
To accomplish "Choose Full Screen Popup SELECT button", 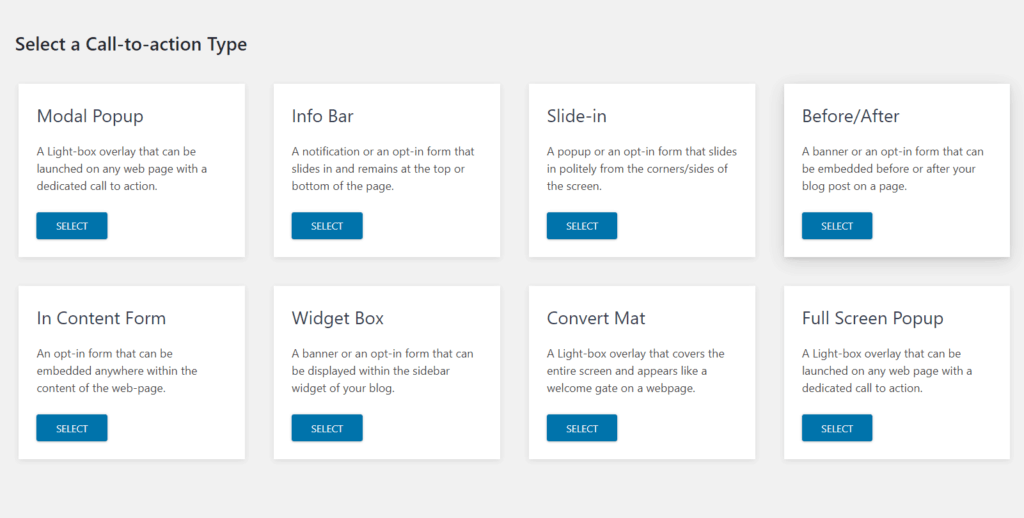I will [837, 428].
